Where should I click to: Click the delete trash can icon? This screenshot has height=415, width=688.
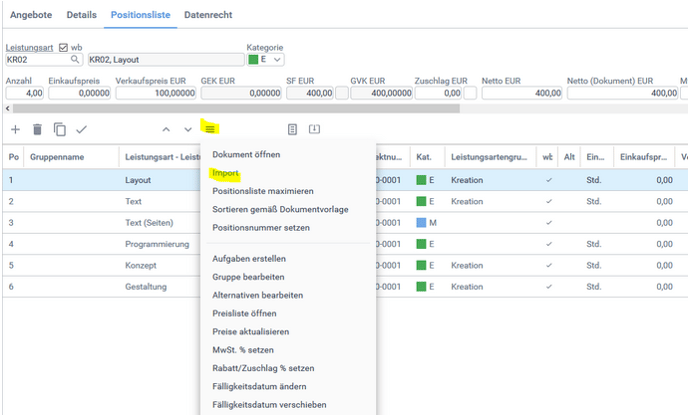37,129
